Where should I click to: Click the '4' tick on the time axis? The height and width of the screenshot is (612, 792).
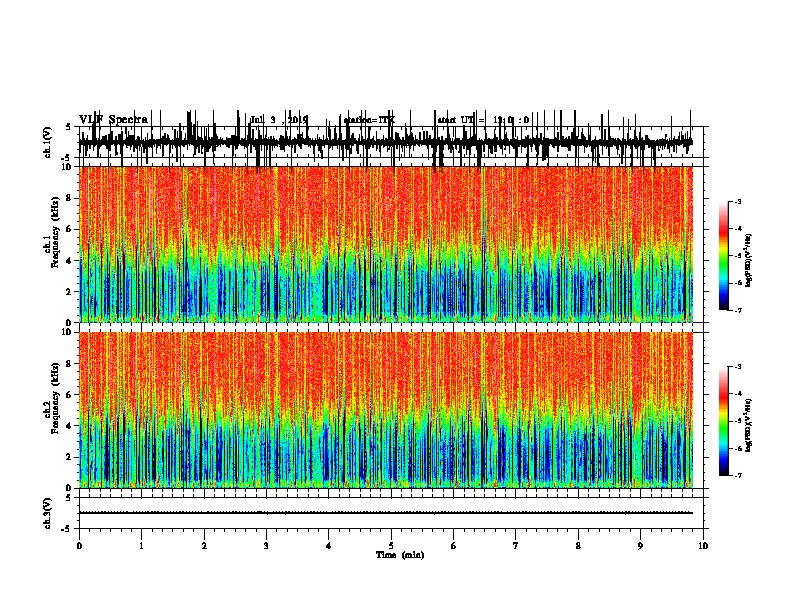point(329,546)
